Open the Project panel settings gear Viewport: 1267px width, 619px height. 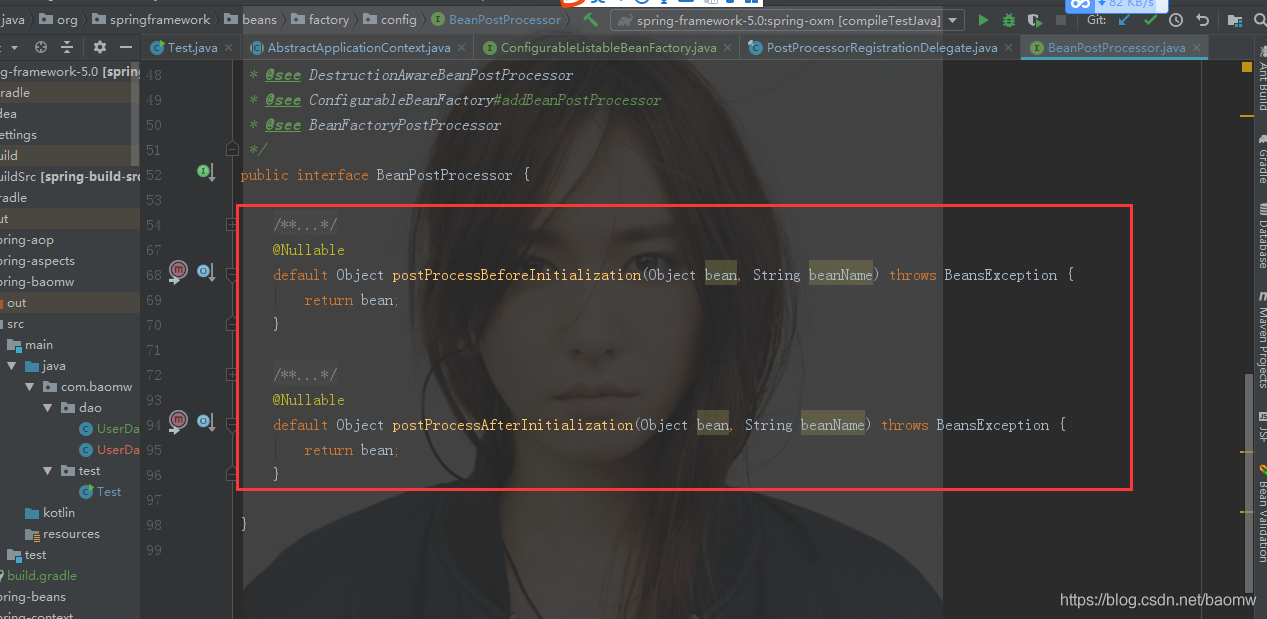click(x=99, y=47)
